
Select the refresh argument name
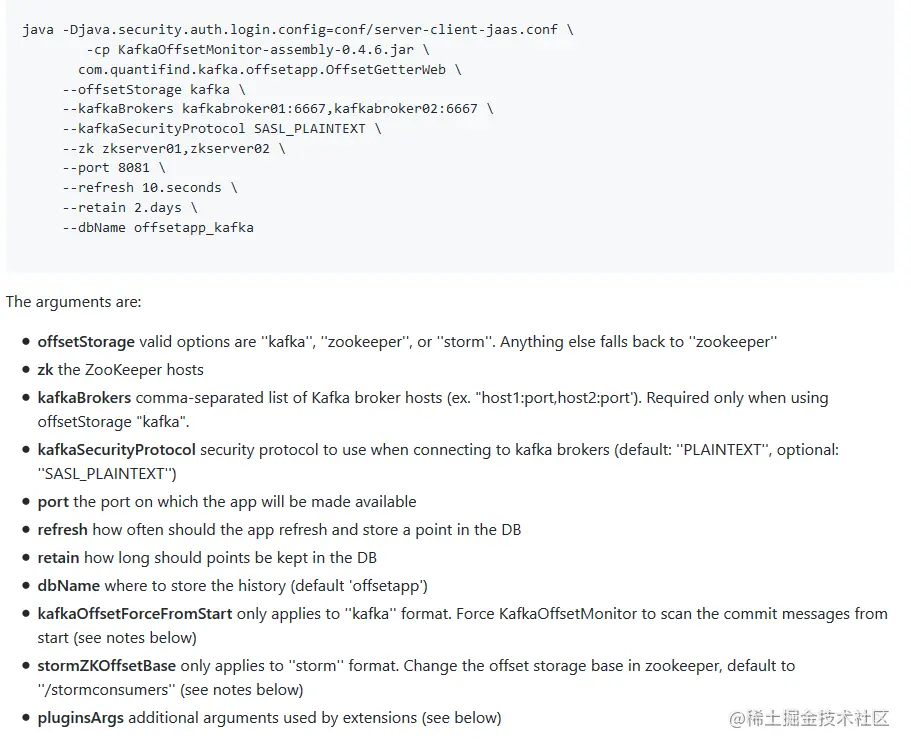(x=63, y=530)
